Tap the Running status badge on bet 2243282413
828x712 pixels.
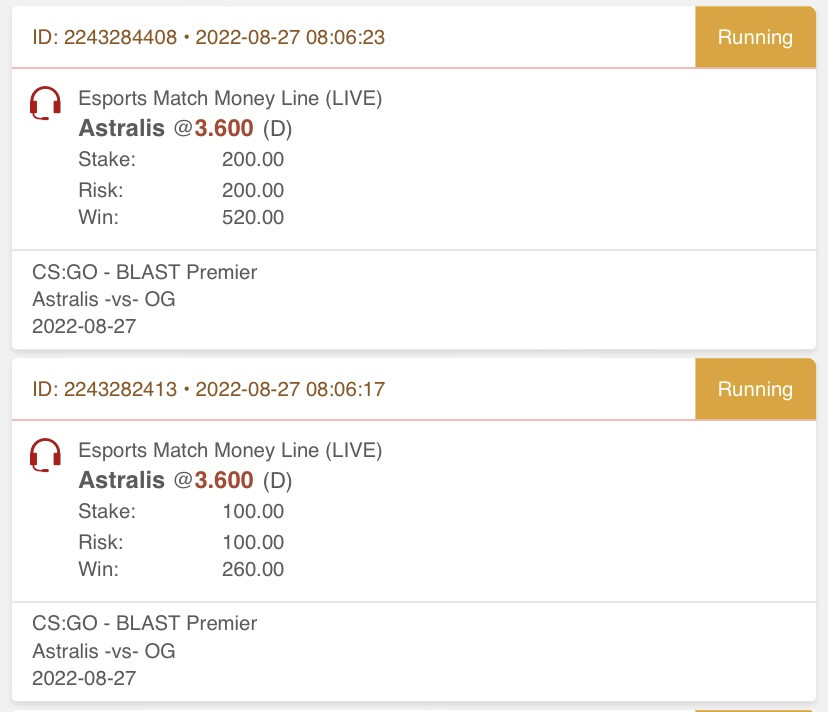click(x=755, y=389)
